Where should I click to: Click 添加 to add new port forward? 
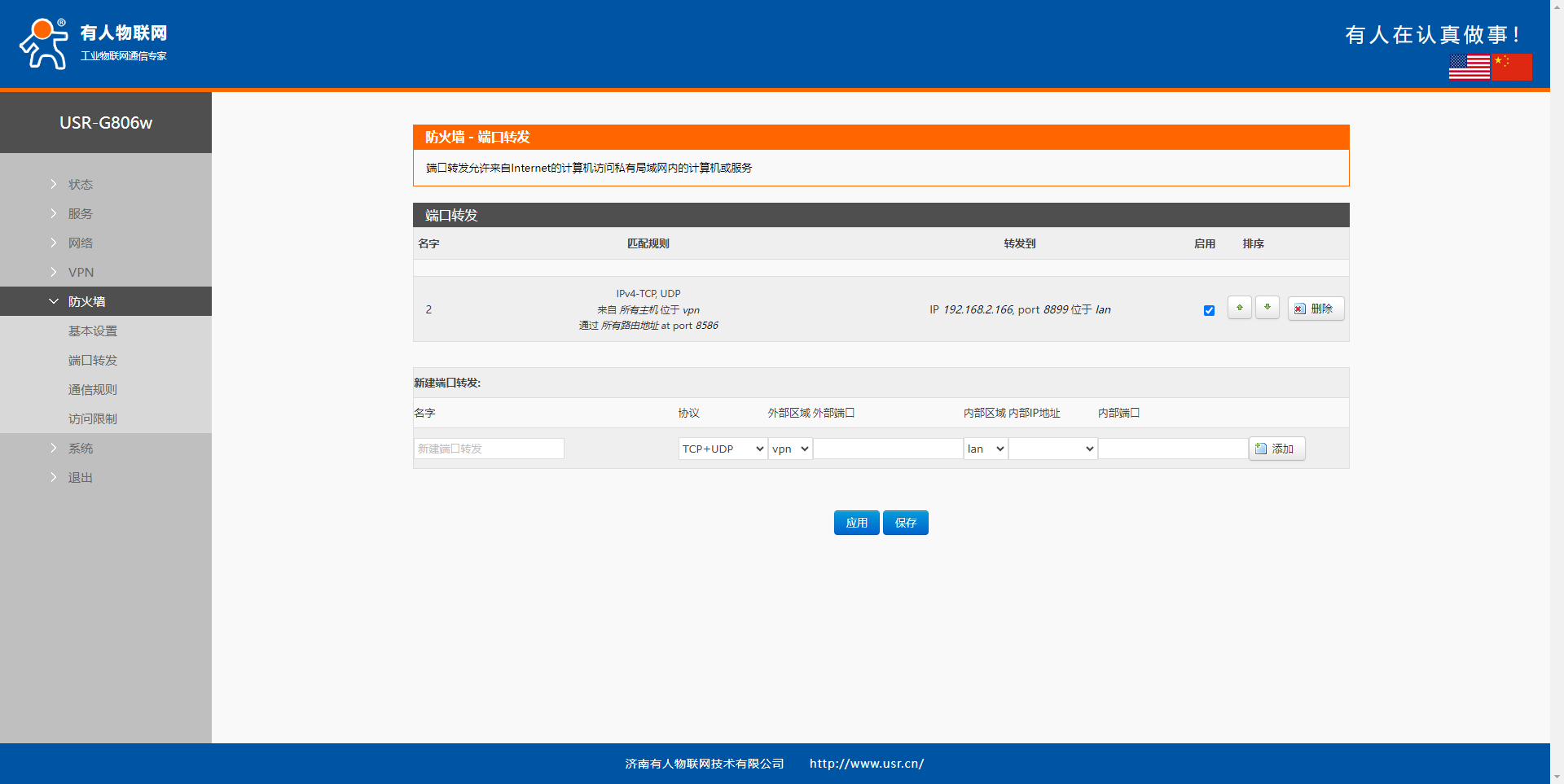pyautogui.click(x=1276, y=449)
